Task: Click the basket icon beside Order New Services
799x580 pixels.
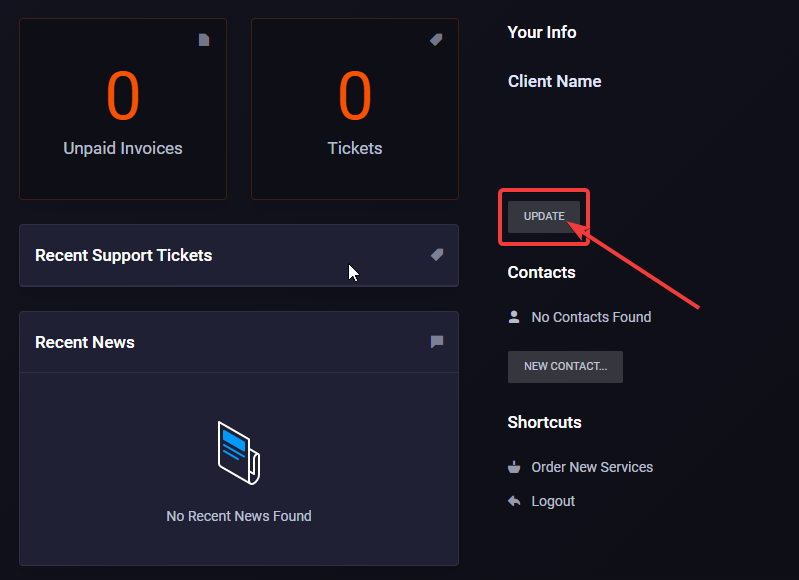Action: click(514, 467)
